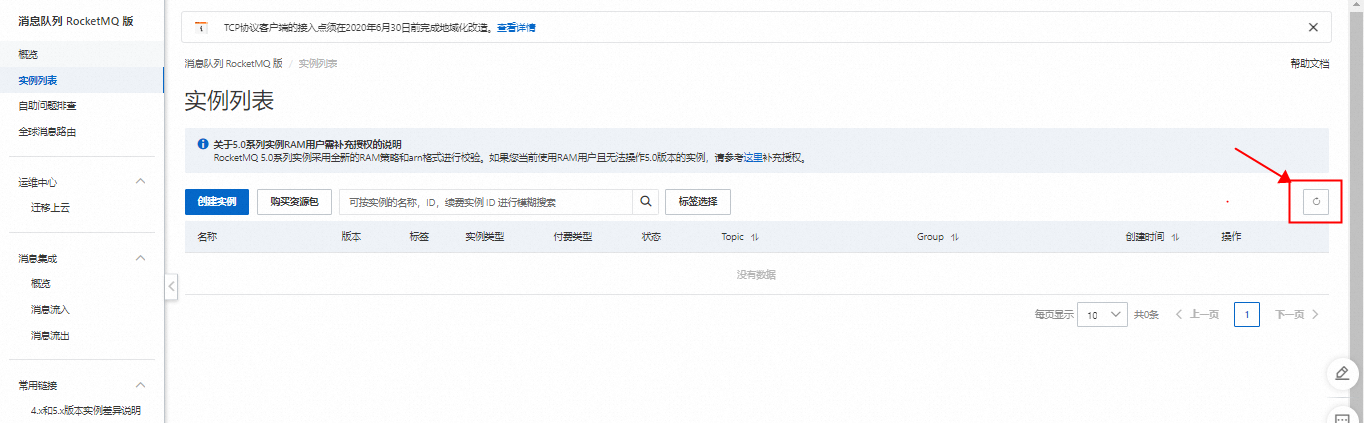1364x423 pixels.
Task: Open the feedback edit pencil icon
Action: tap(1342, 374)
